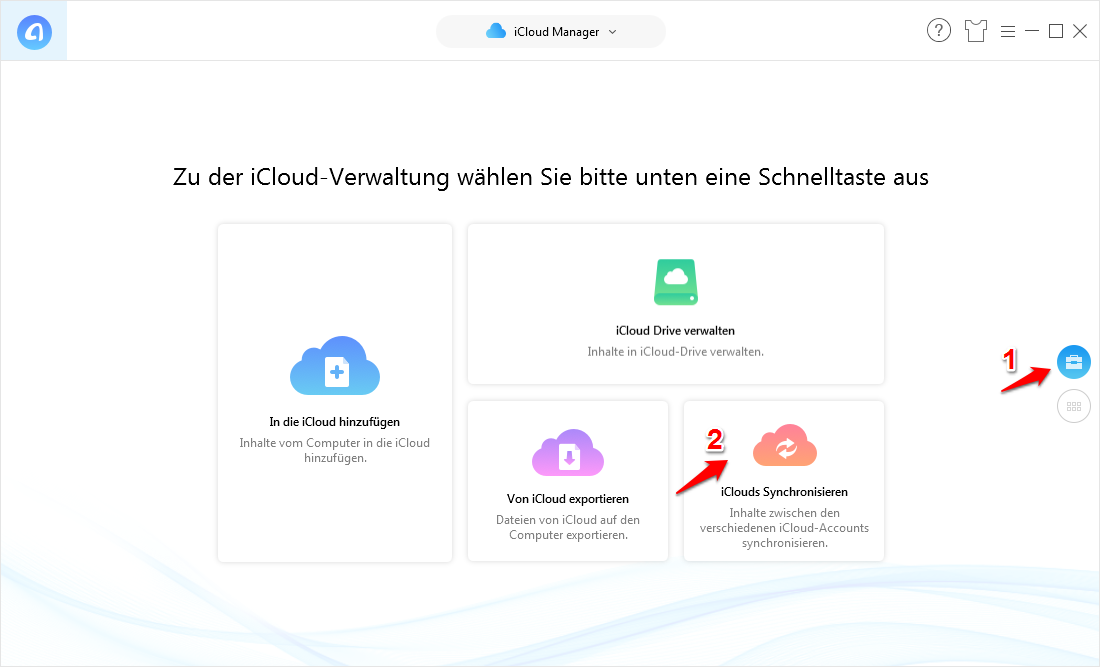The width and height of the screenshot is (1100, 667).
Task: Close the application window
Action: point(1080,31)
